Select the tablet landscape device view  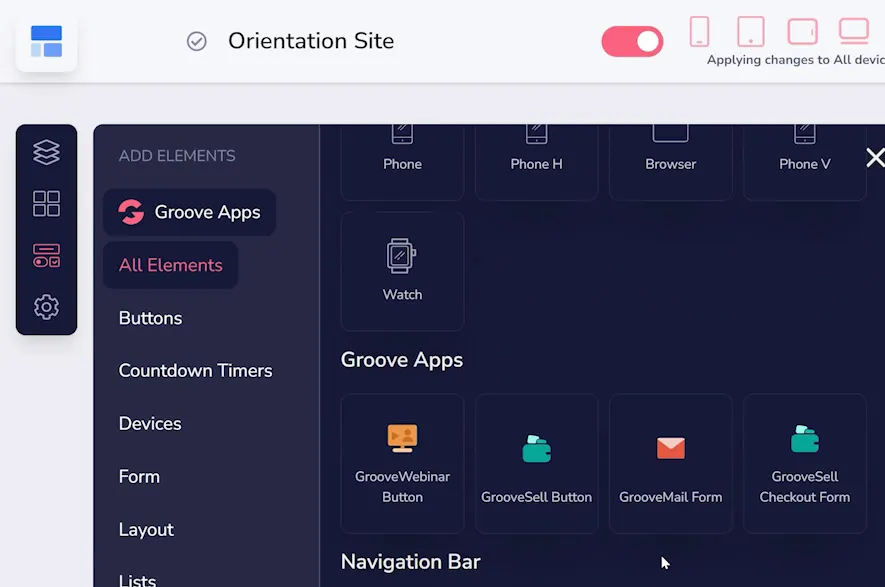click(x=803, y=31)
